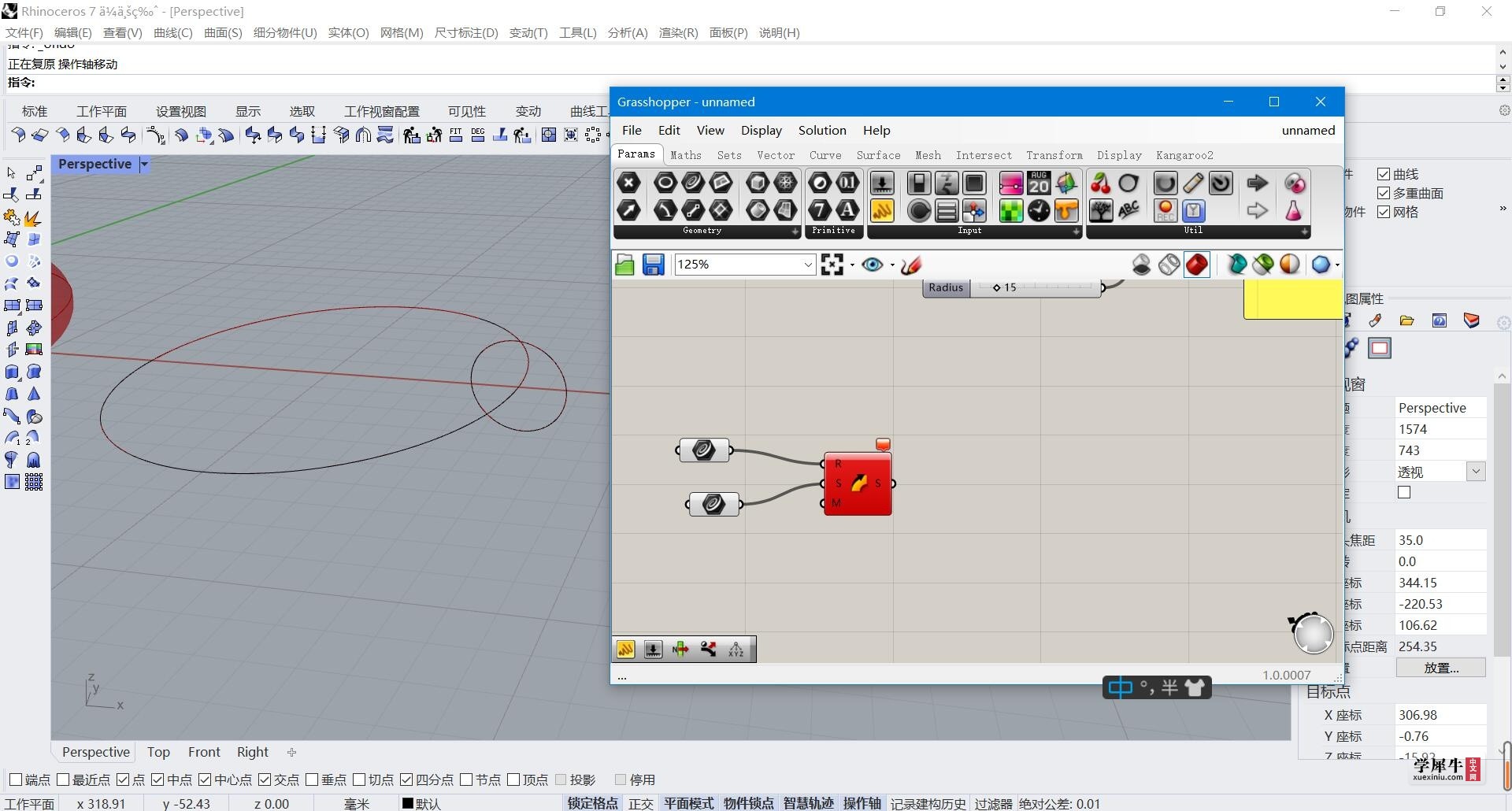The height and width of the screenshot is (811, 1512).
Task: Toggle the 切点 osnap checkbox
Action: pyautogui.click(x=359, y=780)
